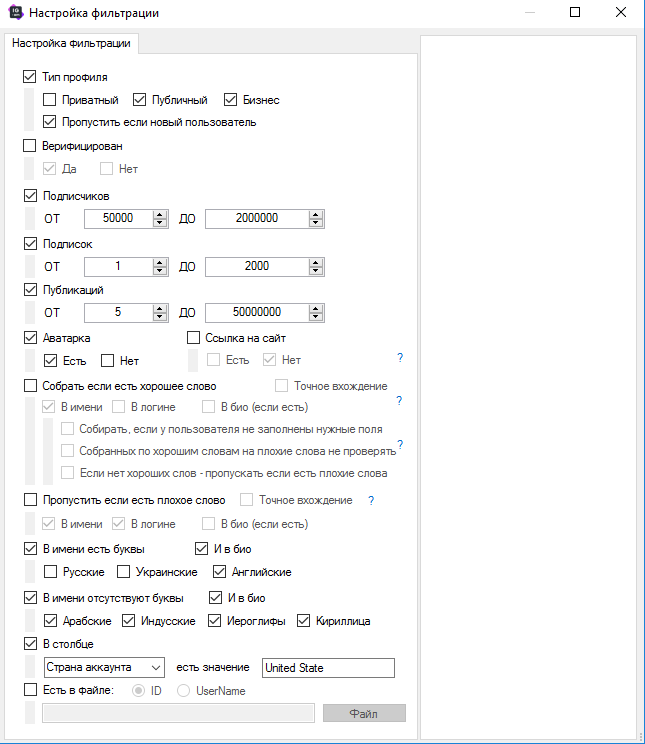This screenshot has height=744, width=645.
Task: Uncheck the Индусские checkbox
Action: tap(129, 621)
